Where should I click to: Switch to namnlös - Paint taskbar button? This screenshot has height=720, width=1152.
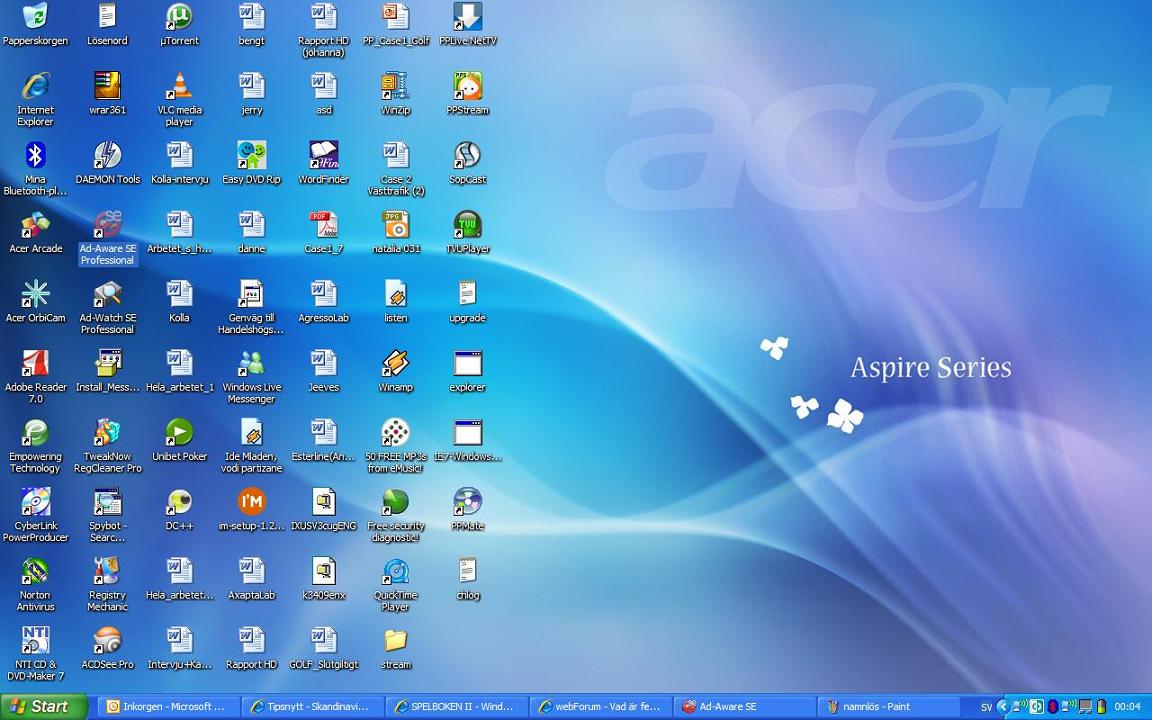tap(889, 707)
